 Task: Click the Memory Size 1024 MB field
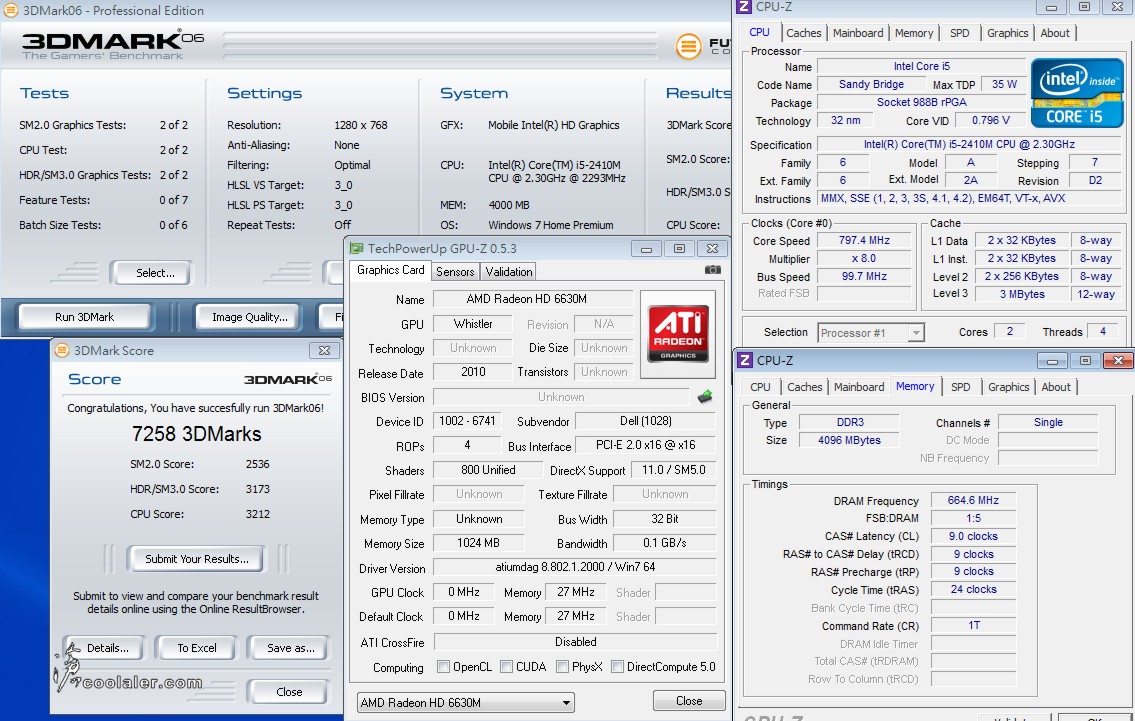click(478, 543)
